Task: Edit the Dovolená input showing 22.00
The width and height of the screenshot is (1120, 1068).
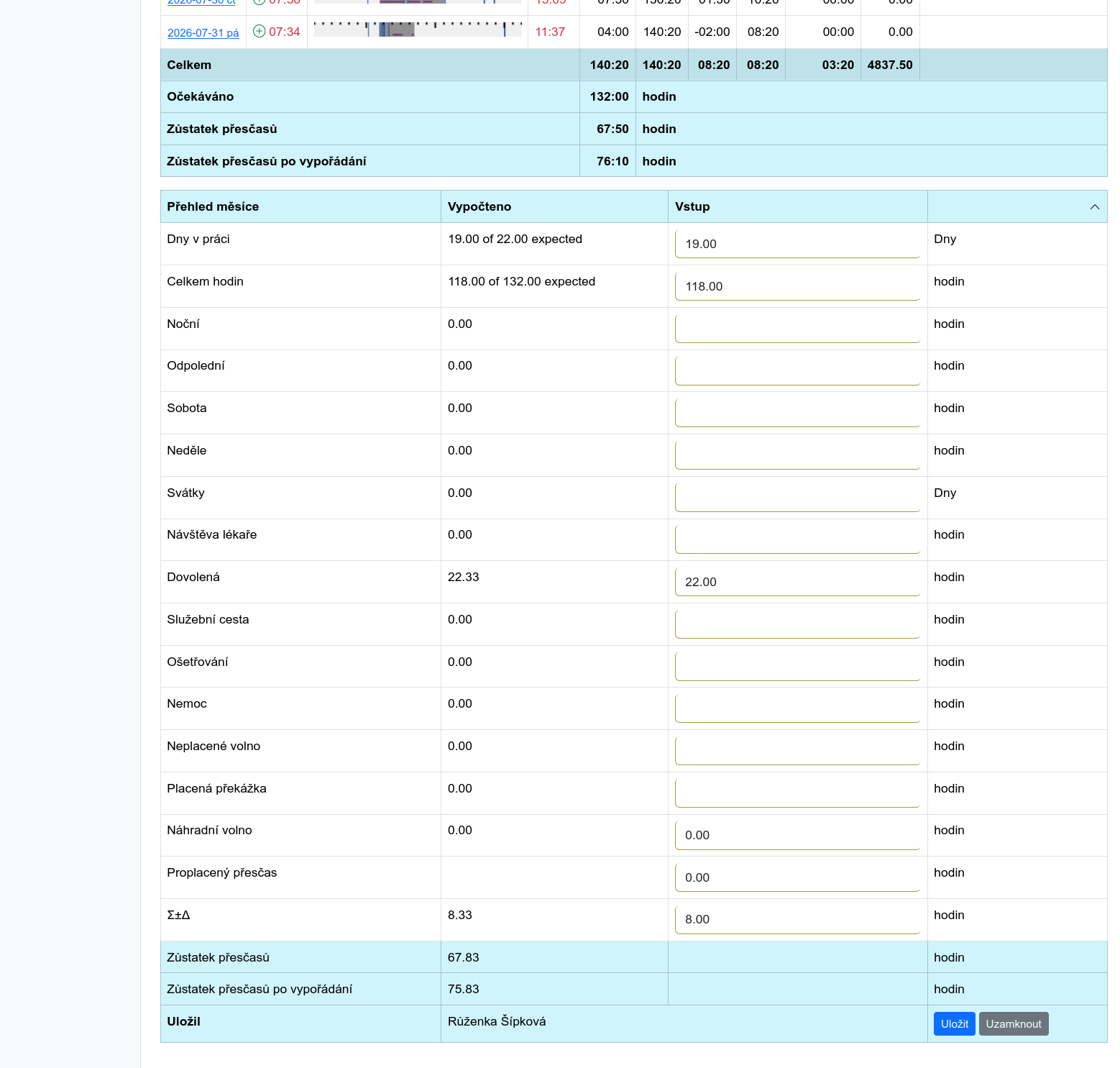Action: 797,582
